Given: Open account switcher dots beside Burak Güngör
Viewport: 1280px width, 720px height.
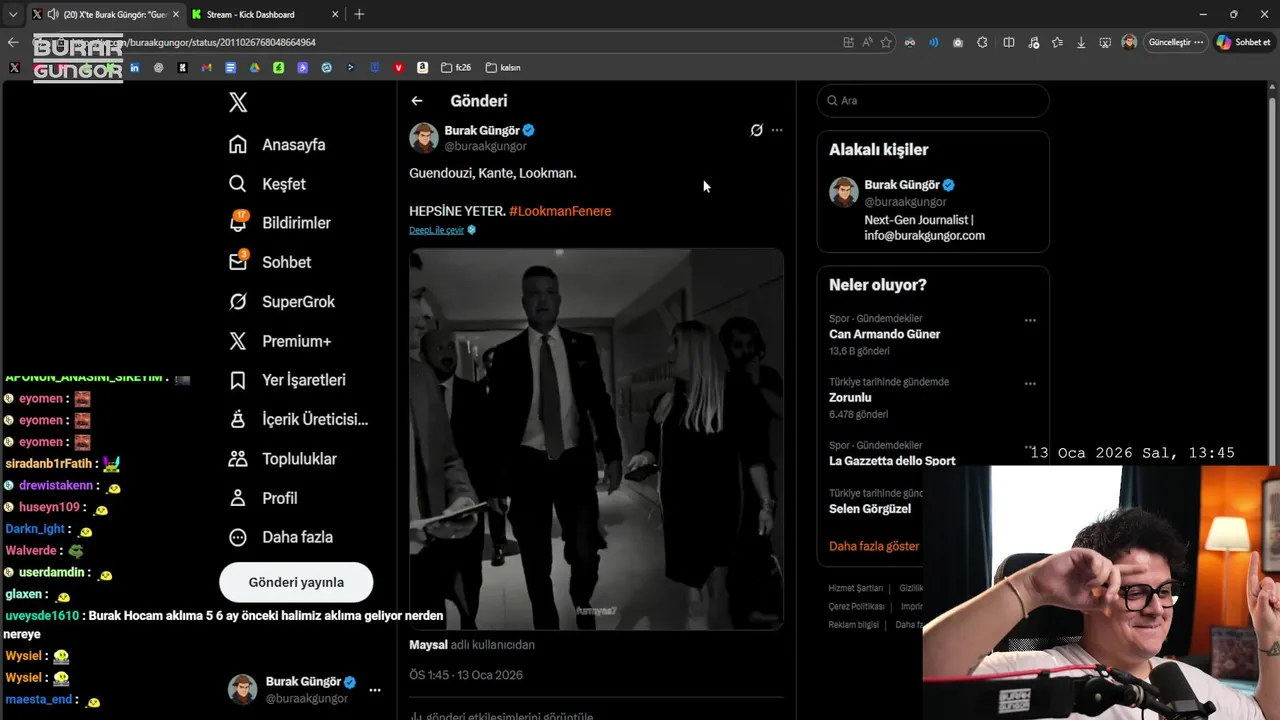Looking at the screenshot, I should 375,690.
